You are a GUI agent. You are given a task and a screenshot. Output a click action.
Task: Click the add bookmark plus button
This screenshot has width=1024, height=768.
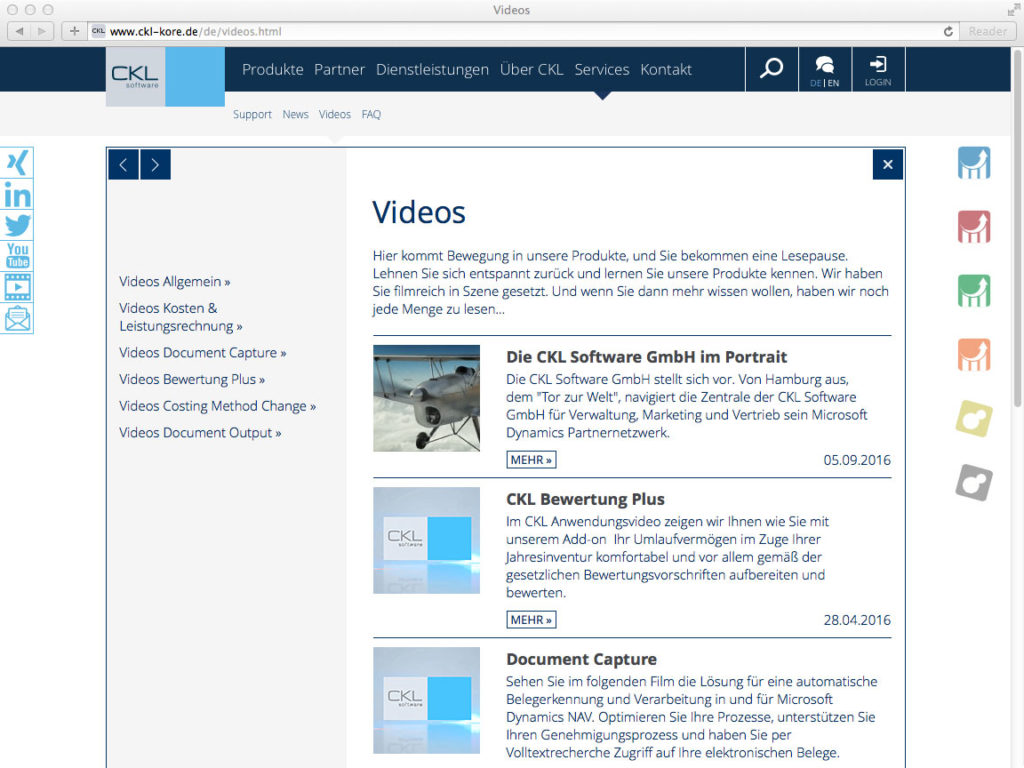coord(74,31)
